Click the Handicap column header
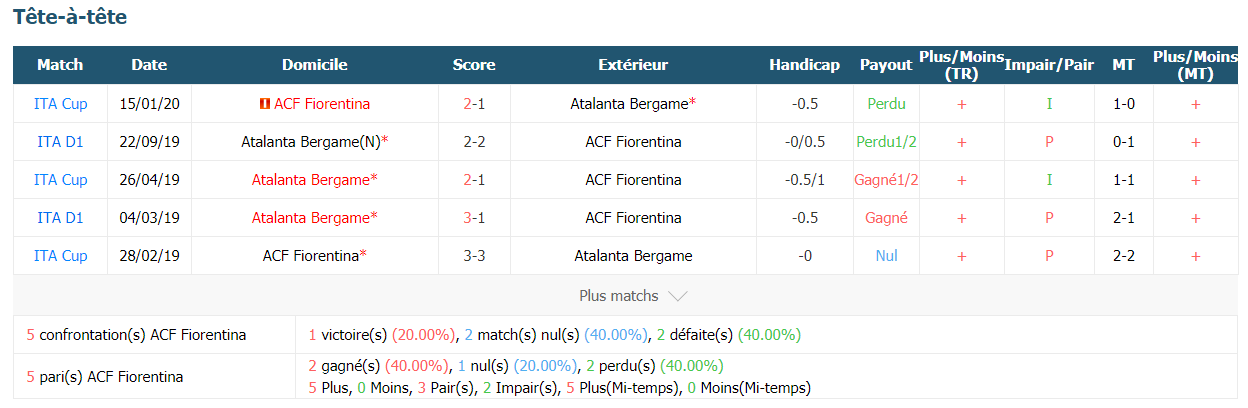 804,65
